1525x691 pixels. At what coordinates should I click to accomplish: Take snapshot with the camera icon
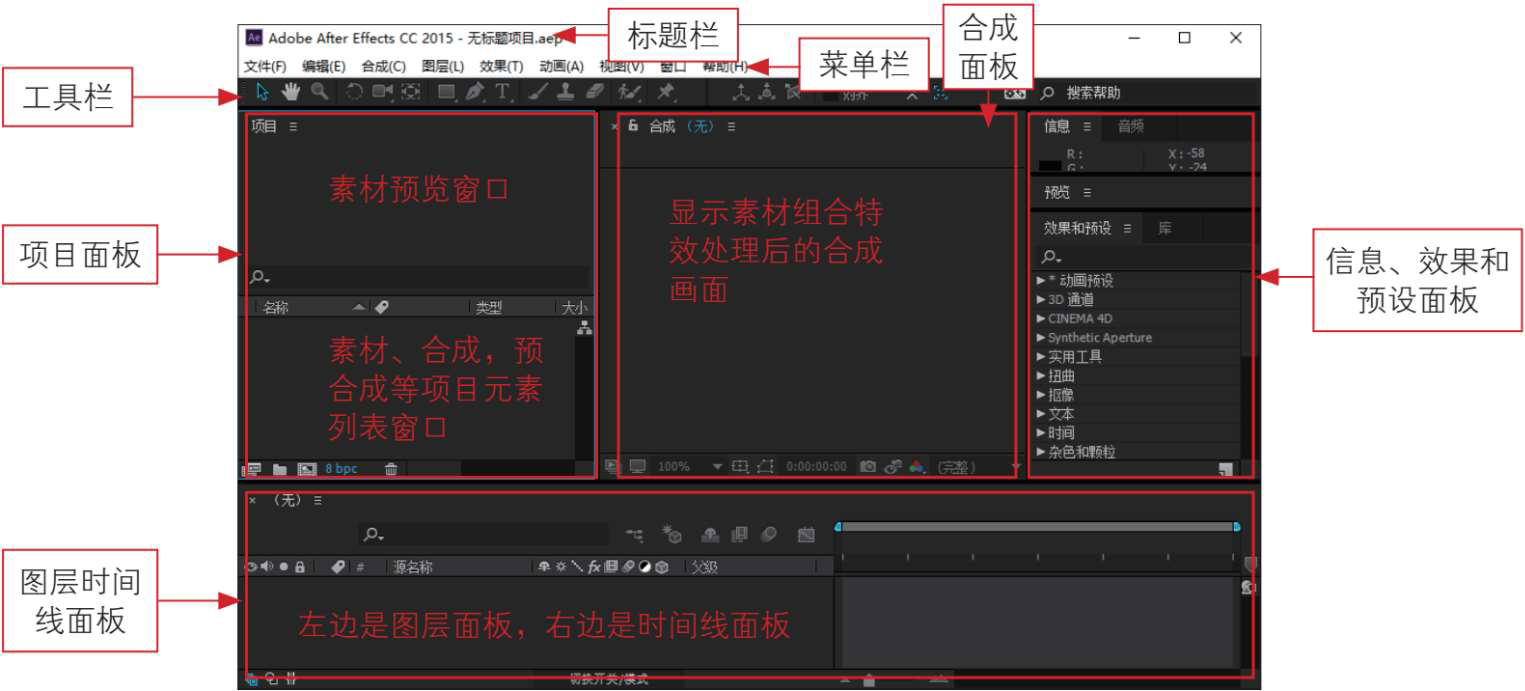(868, 467)
